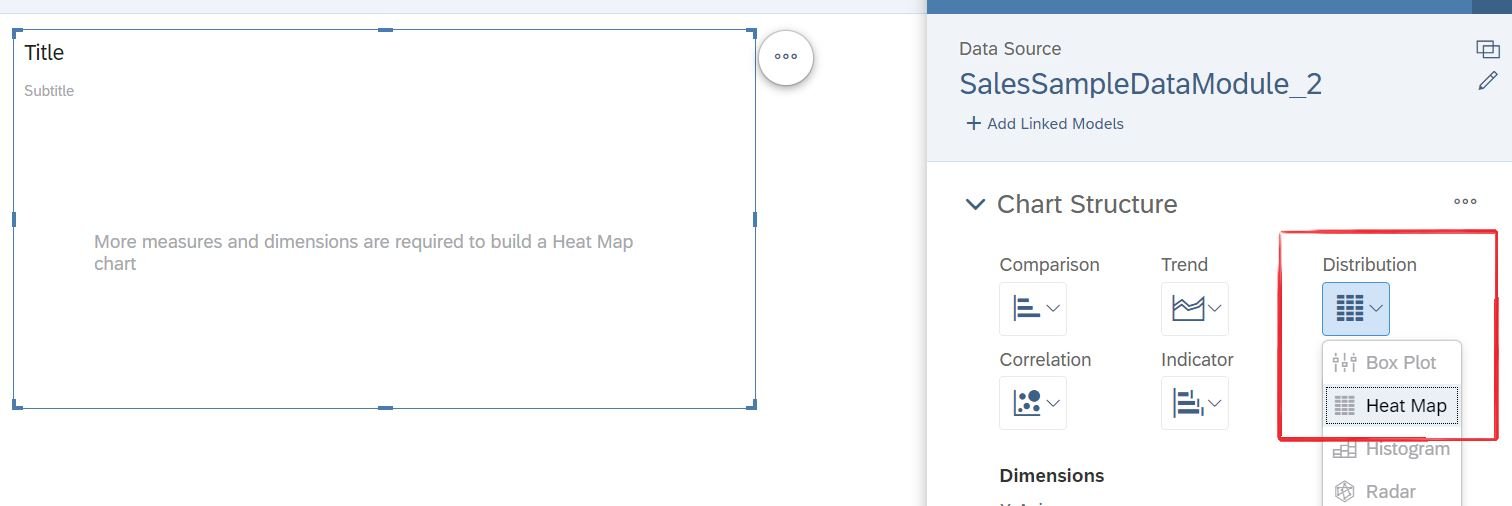This screenshot has width=1512, height=506.
Task: Open the chart's more actions ellipsis button
Action: coord(786,57)
